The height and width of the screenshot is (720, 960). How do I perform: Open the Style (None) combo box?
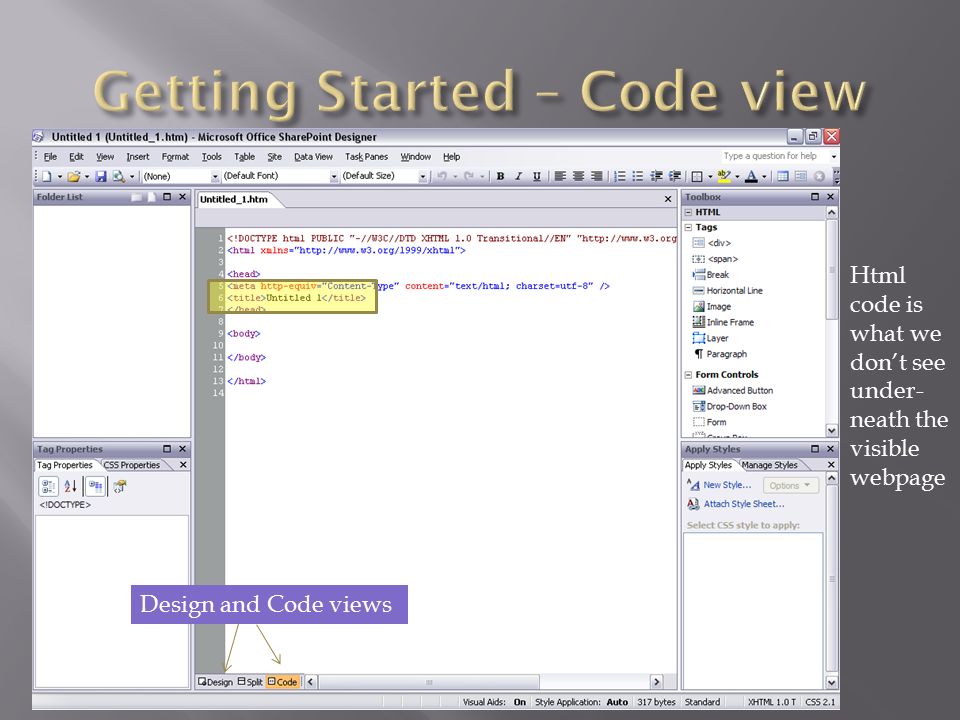pyautogui.click(x=180, y=176)
